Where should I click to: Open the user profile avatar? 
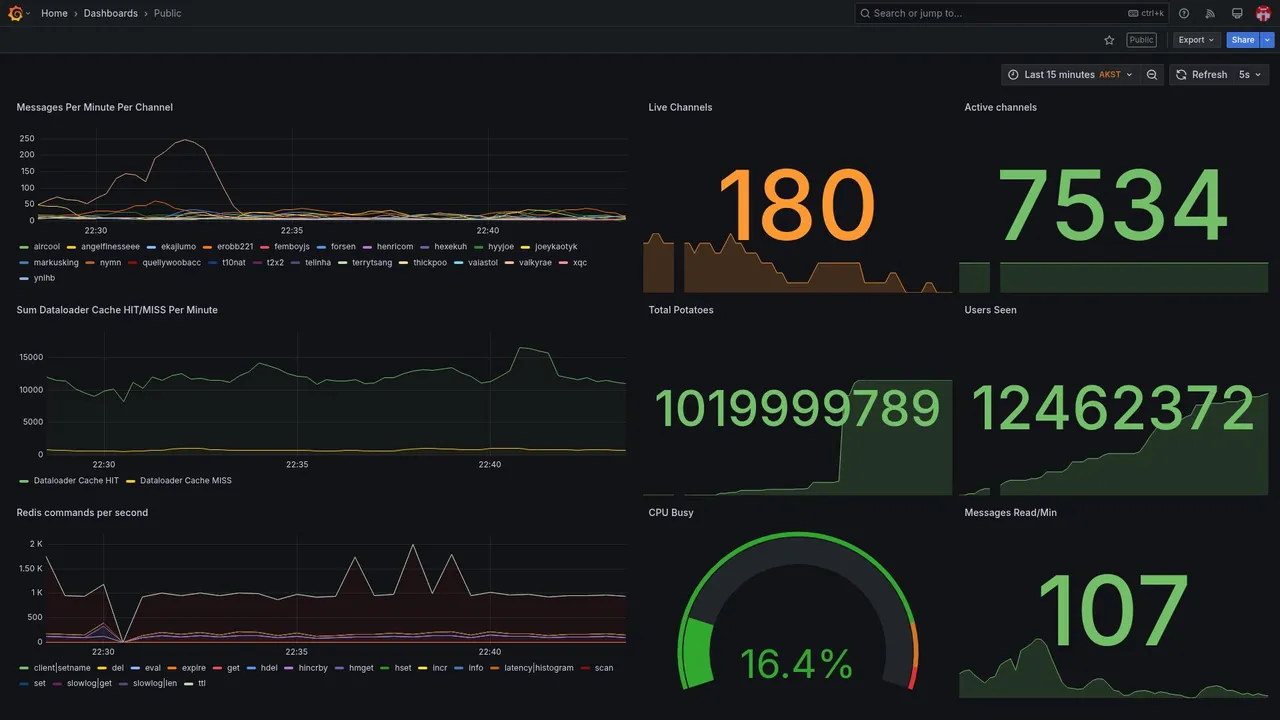click(x=1263, y=13)
